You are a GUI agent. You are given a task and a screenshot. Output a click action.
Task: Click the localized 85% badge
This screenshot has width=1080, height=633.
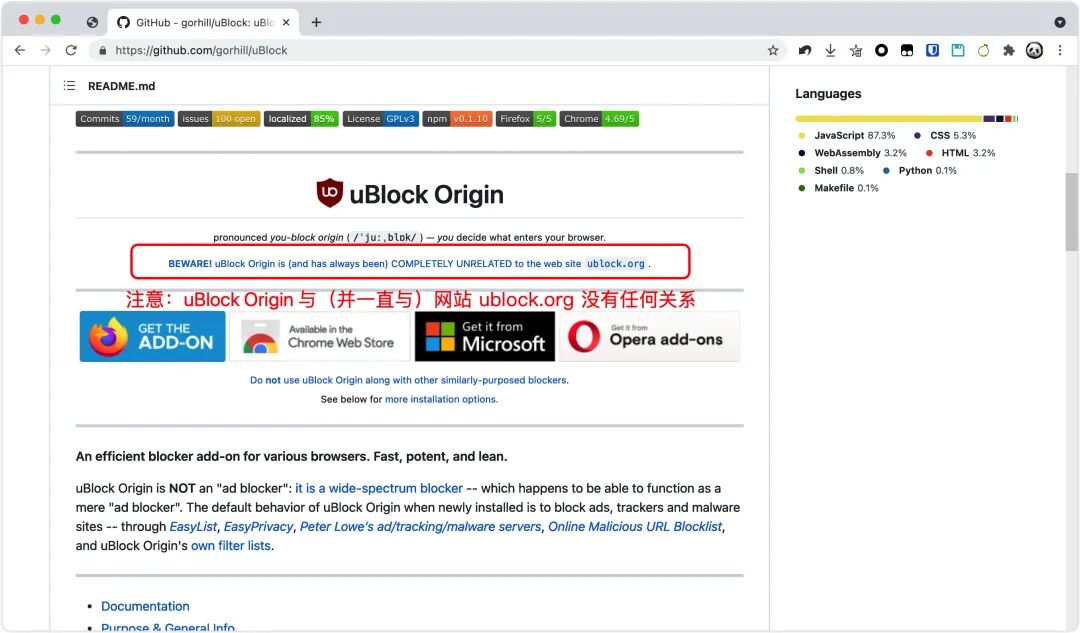point(301,118)
